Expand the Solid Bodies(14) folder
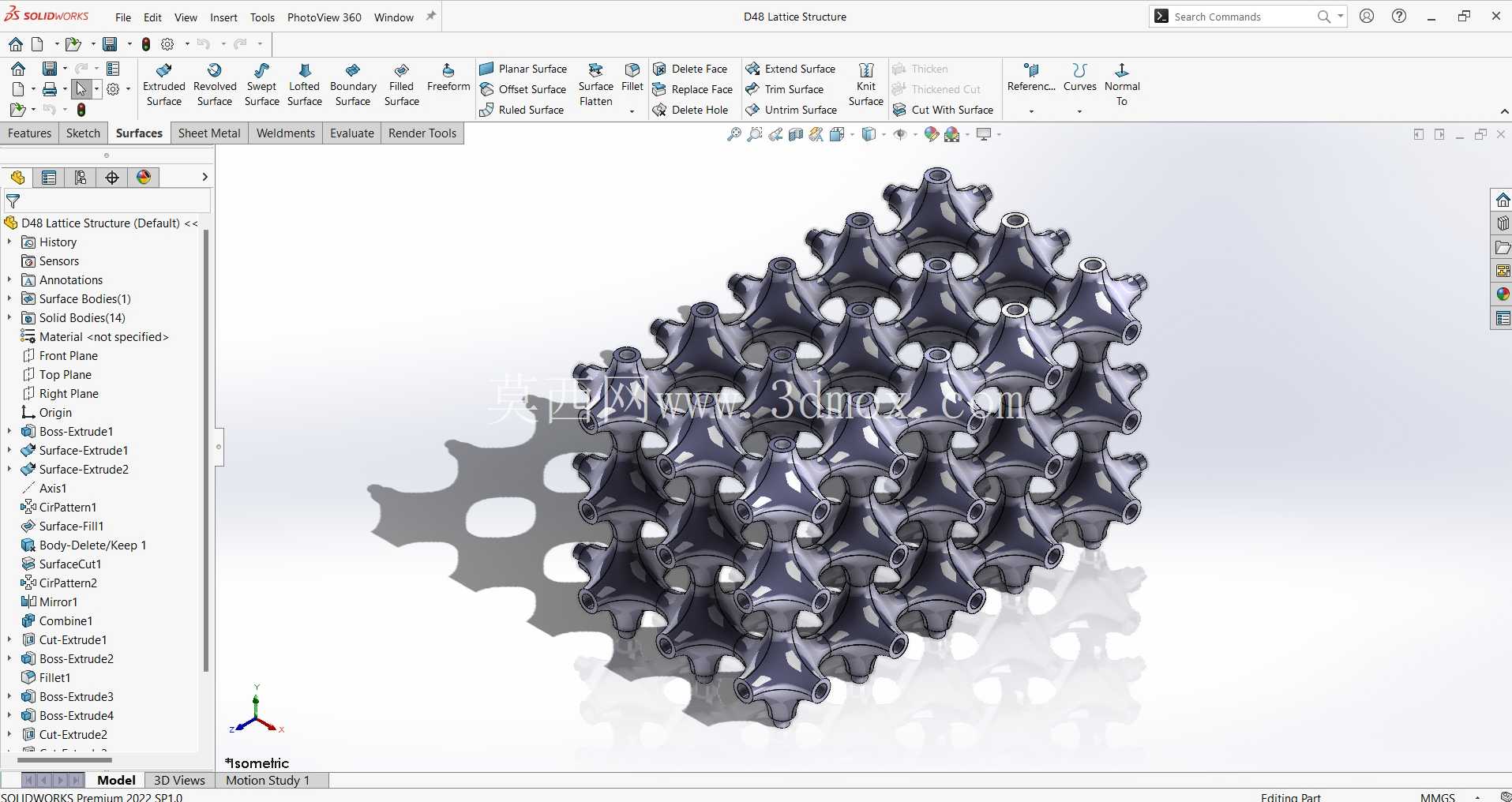 (x=9, y=317)
